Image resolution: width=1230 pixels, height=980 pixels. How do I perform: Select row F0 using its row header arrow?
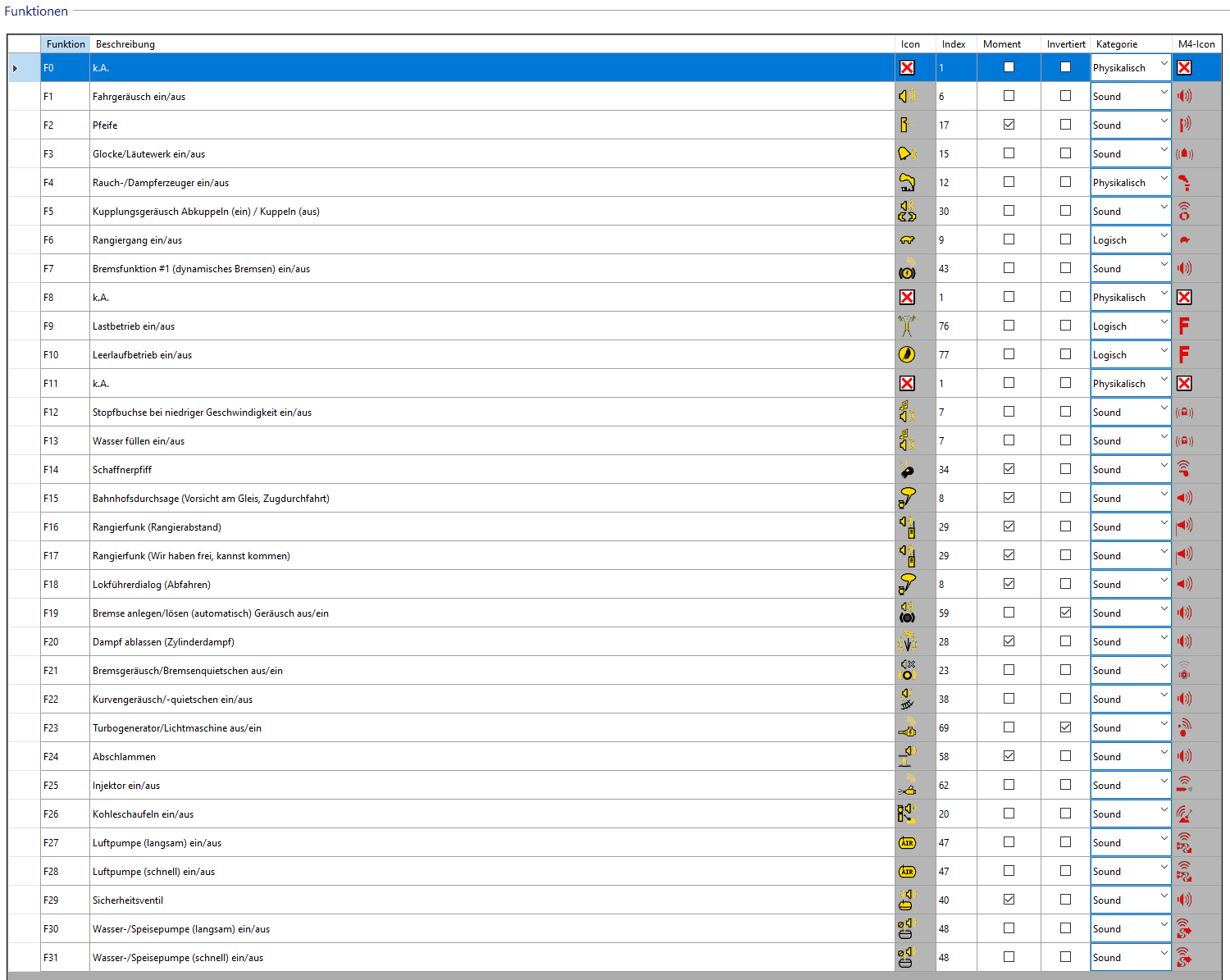(16, 68)
